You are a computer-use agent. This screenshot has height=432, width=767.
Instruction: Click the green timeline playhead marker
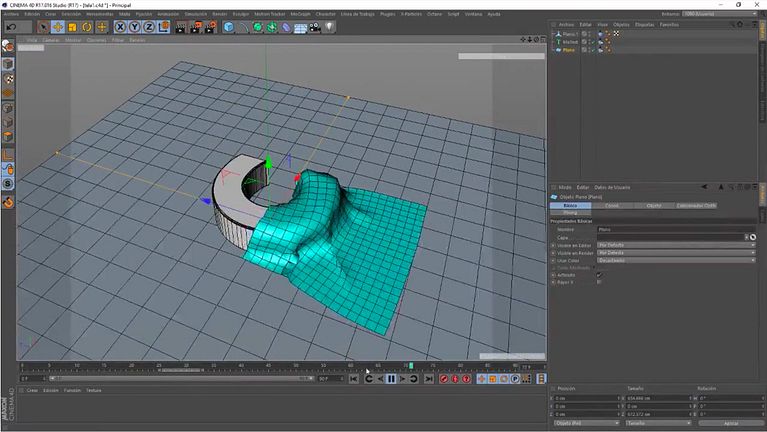click(411, 365)
